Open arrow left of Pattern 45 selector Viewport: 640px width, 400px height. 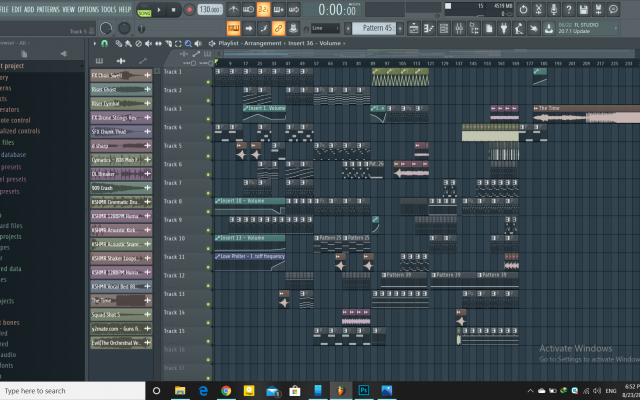click(348, 28)
